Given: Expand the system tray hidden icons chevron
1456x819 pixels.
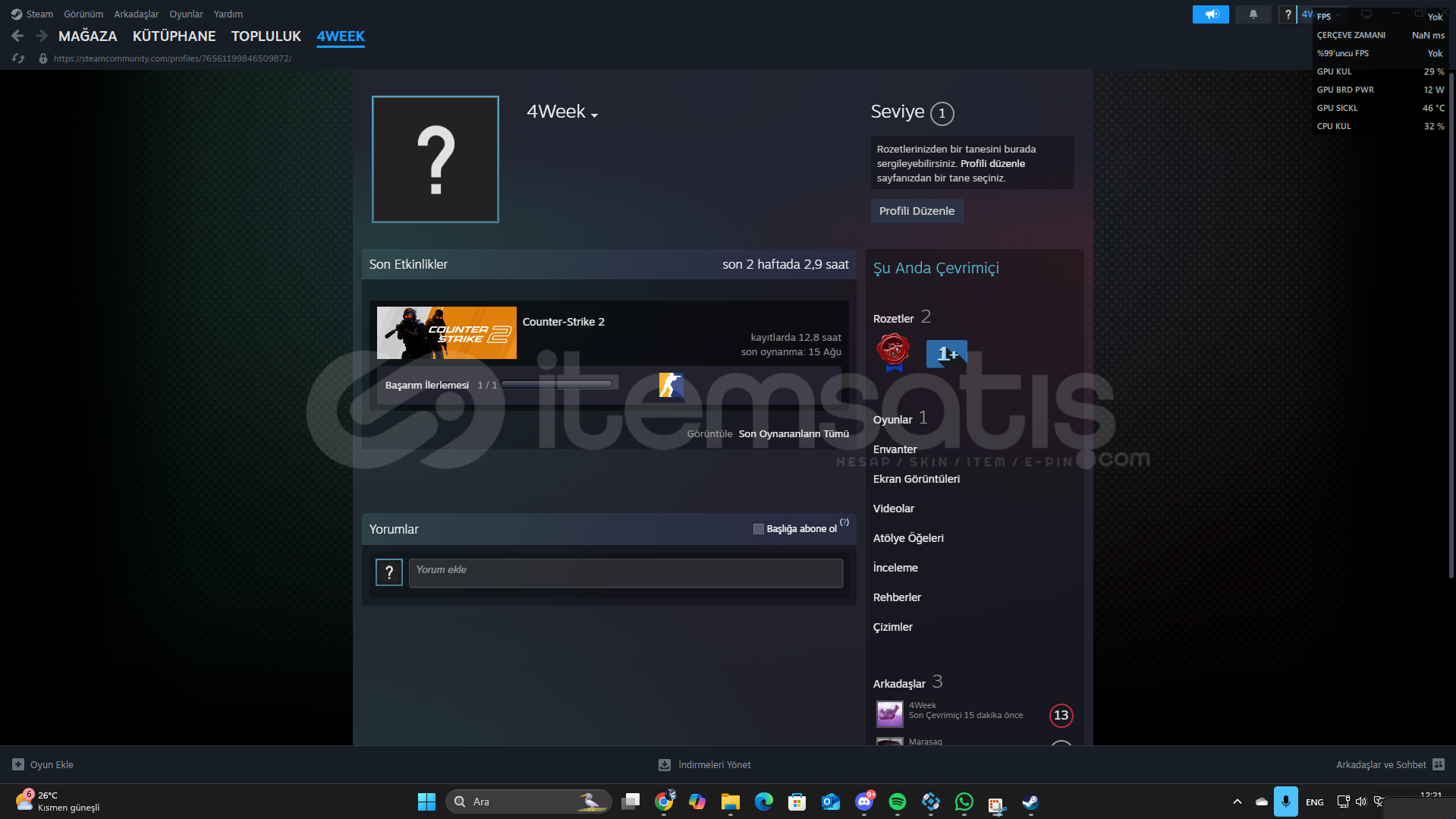Looking at the screenshot, I should point(1237,802).
